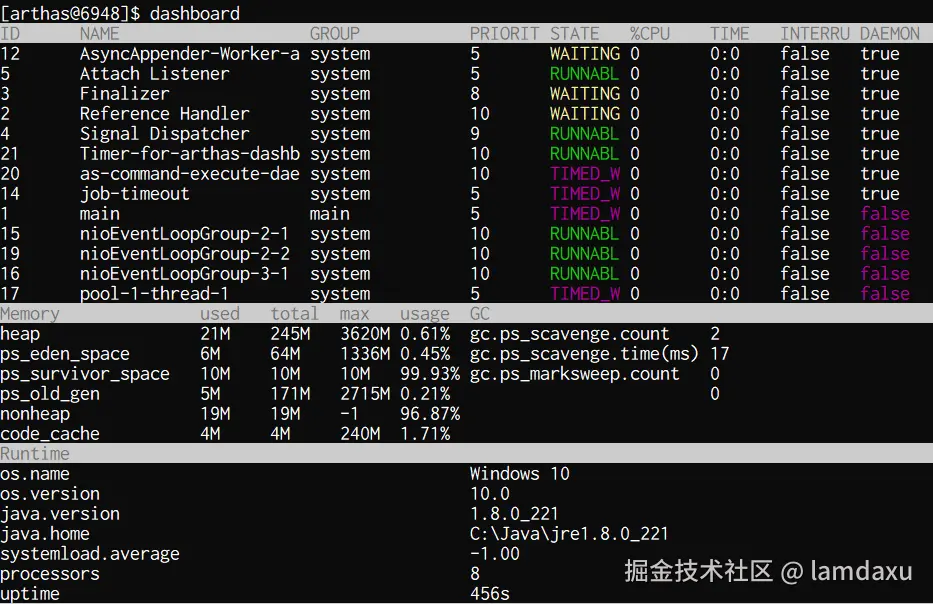Click the code_cache row label

(x=50, y=434)
